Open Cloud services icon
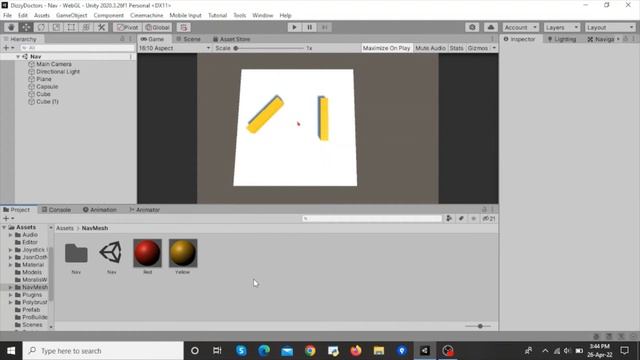This screenshot has height=360, width=640. pos(491,27)
